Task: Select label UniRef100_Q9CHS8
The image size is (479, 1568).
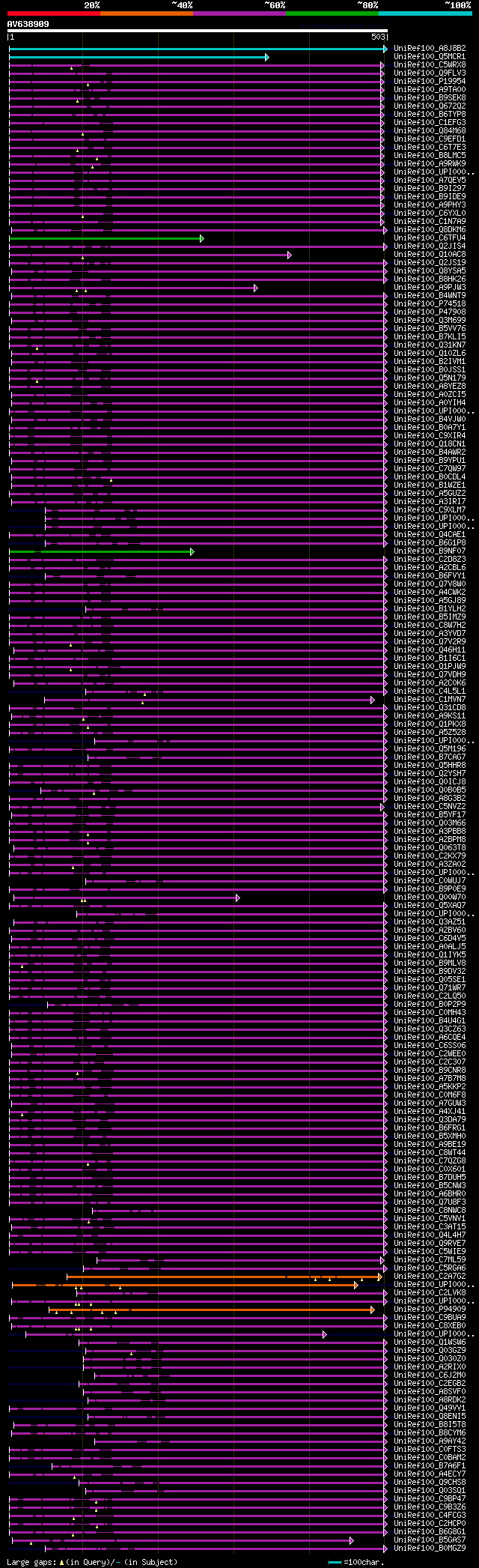Action: (x=430, y=1483)
